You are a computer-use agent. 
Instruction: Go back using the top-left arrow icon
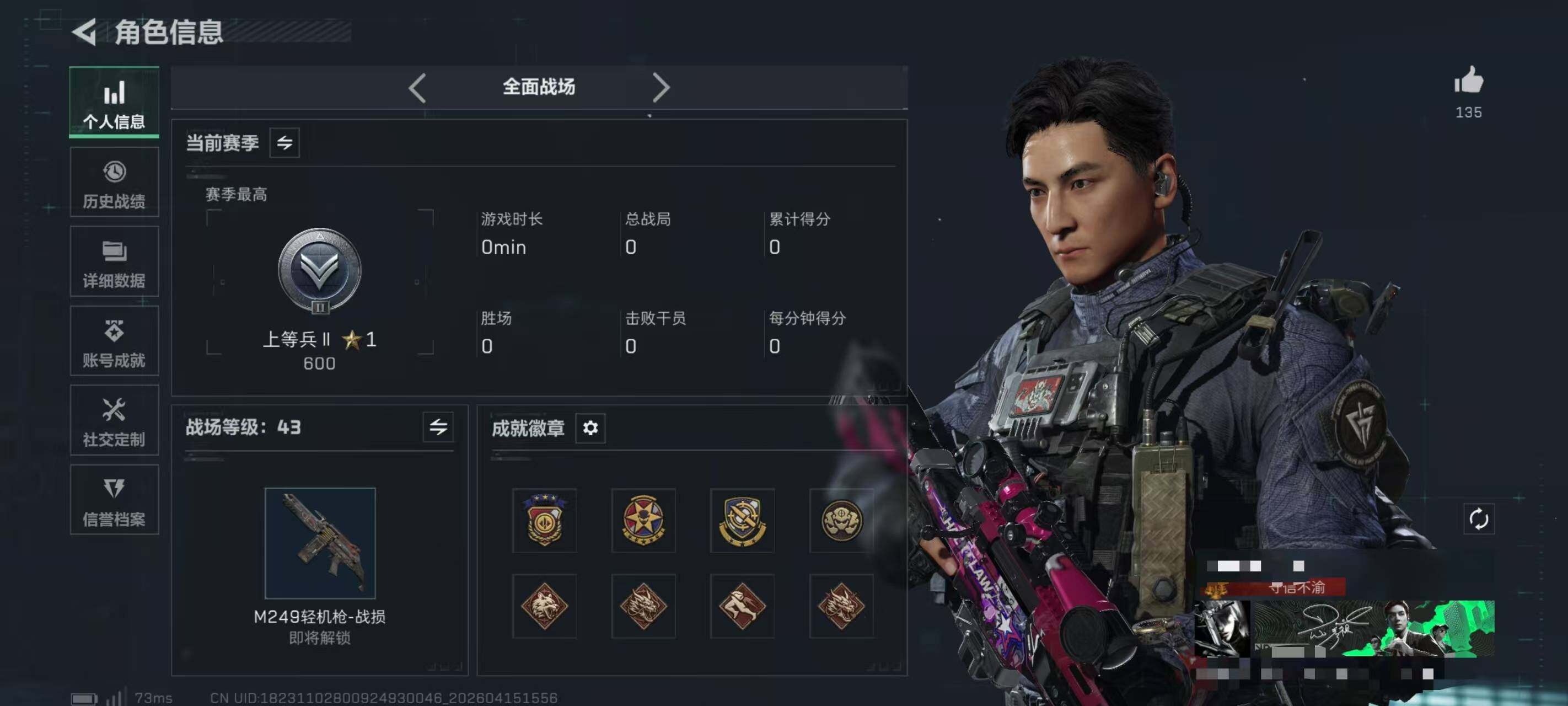tap(84, 33)
